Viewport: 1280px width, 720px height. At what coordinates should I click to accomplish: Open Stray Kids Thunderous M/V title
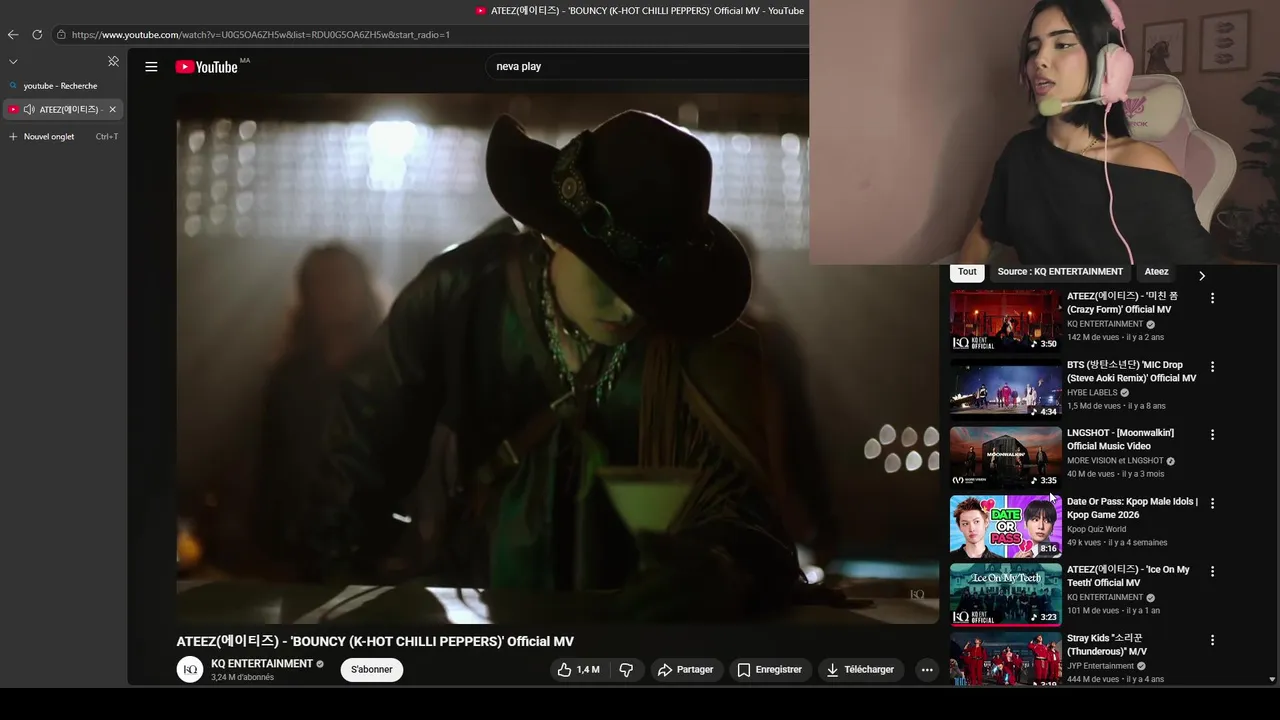tap(1107, 644)
